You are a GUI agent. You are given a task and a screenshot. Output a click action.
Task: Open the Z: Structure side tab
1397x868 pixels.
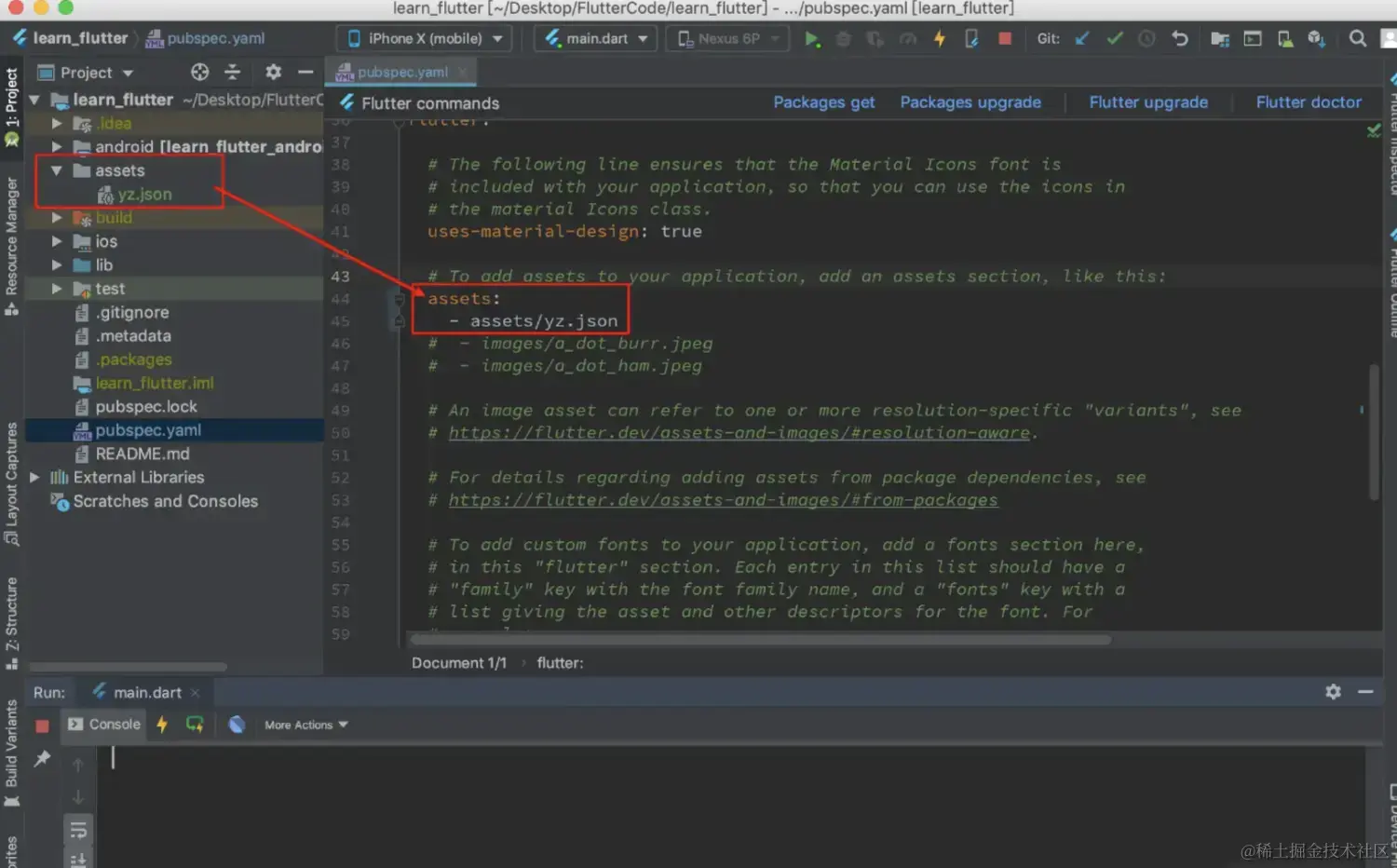[x=11, y=623]
